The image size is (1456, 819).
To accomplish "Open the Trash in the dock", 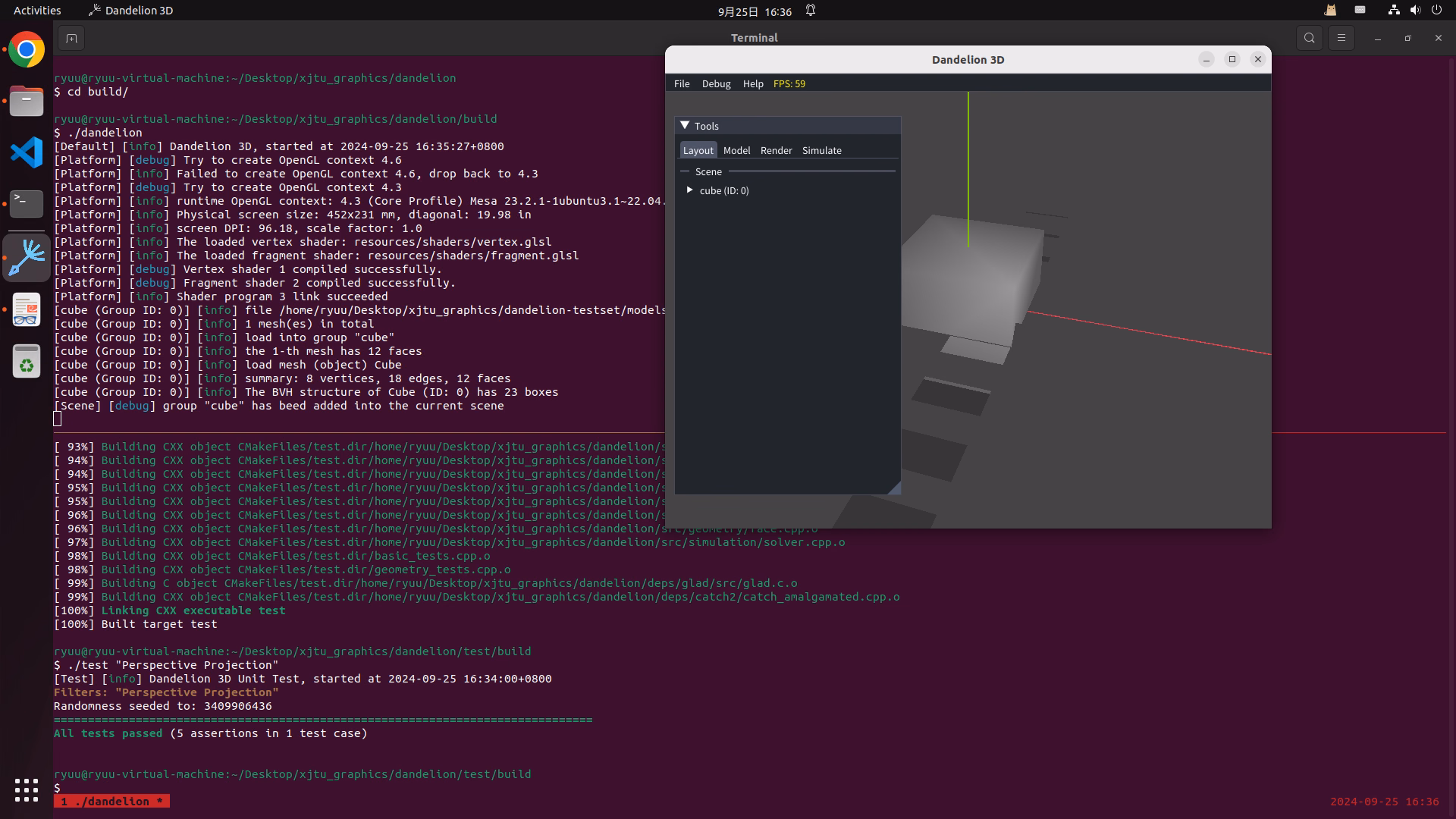I will (x=27, y=361).
